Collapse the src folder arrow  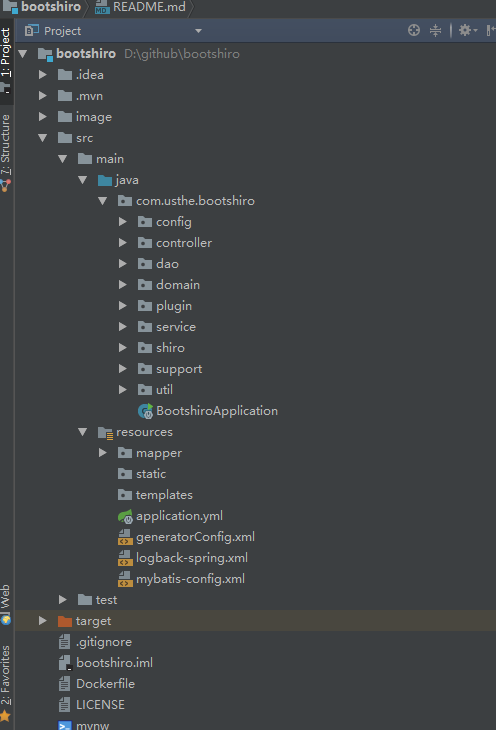point(42,138)
